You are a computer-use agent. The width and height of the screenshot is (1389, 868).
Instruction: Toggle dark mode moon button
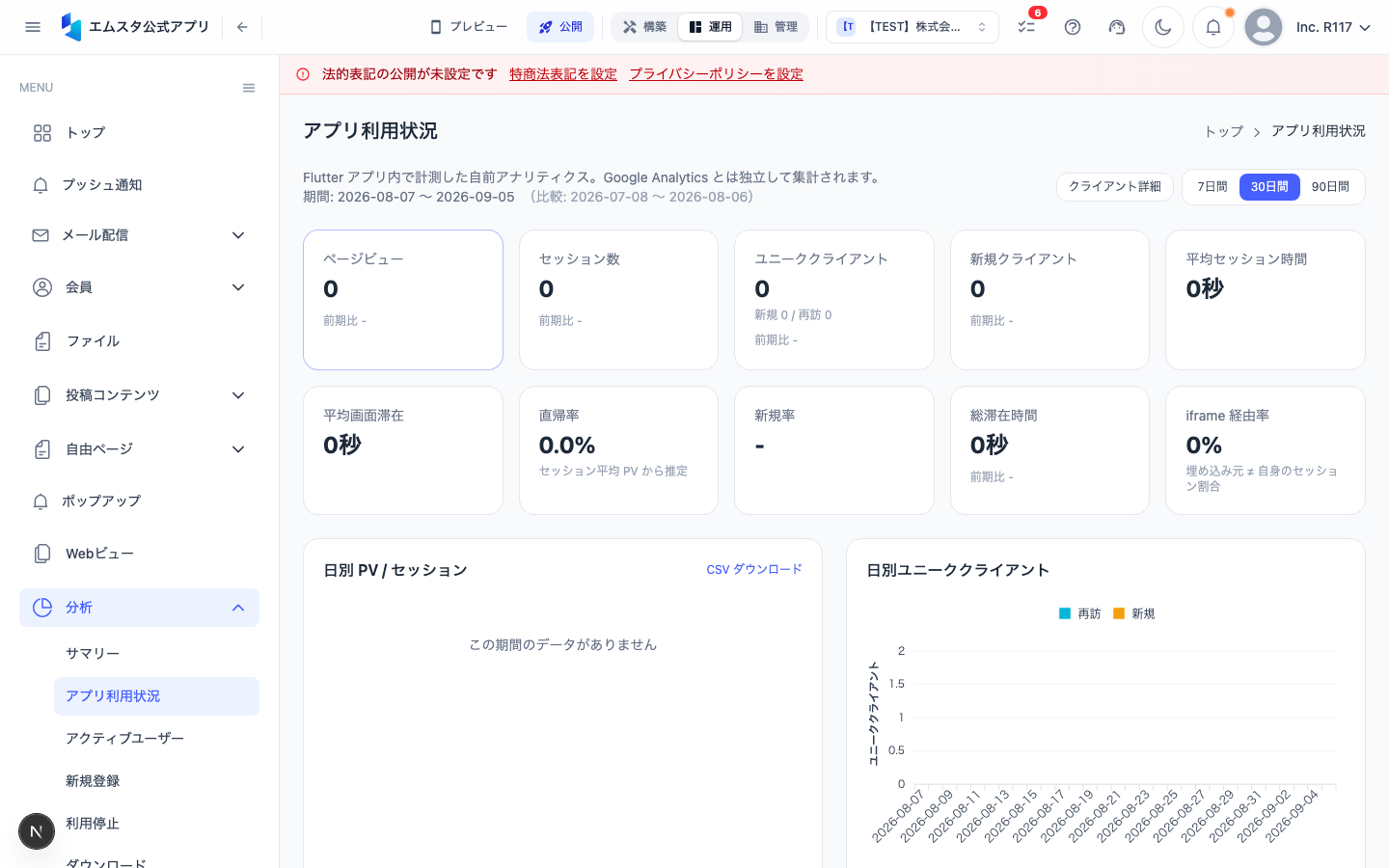click(x=1163, y=27)
